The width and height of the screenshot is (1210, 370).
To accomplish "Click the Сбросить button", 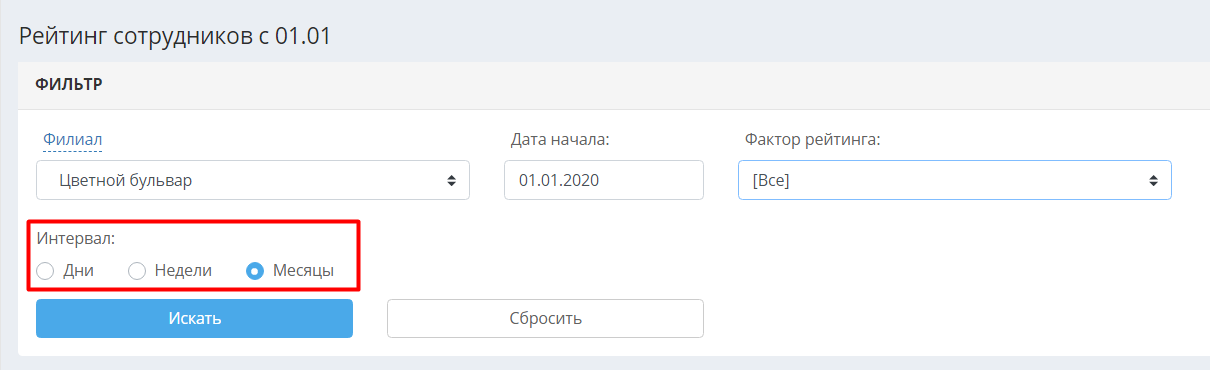I will [x=545, y=319].
